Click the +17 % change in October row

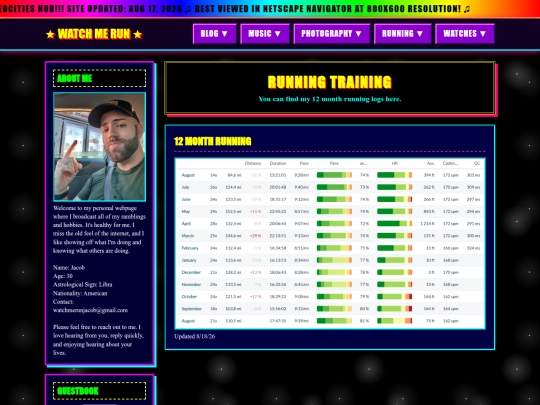[256, 297]
